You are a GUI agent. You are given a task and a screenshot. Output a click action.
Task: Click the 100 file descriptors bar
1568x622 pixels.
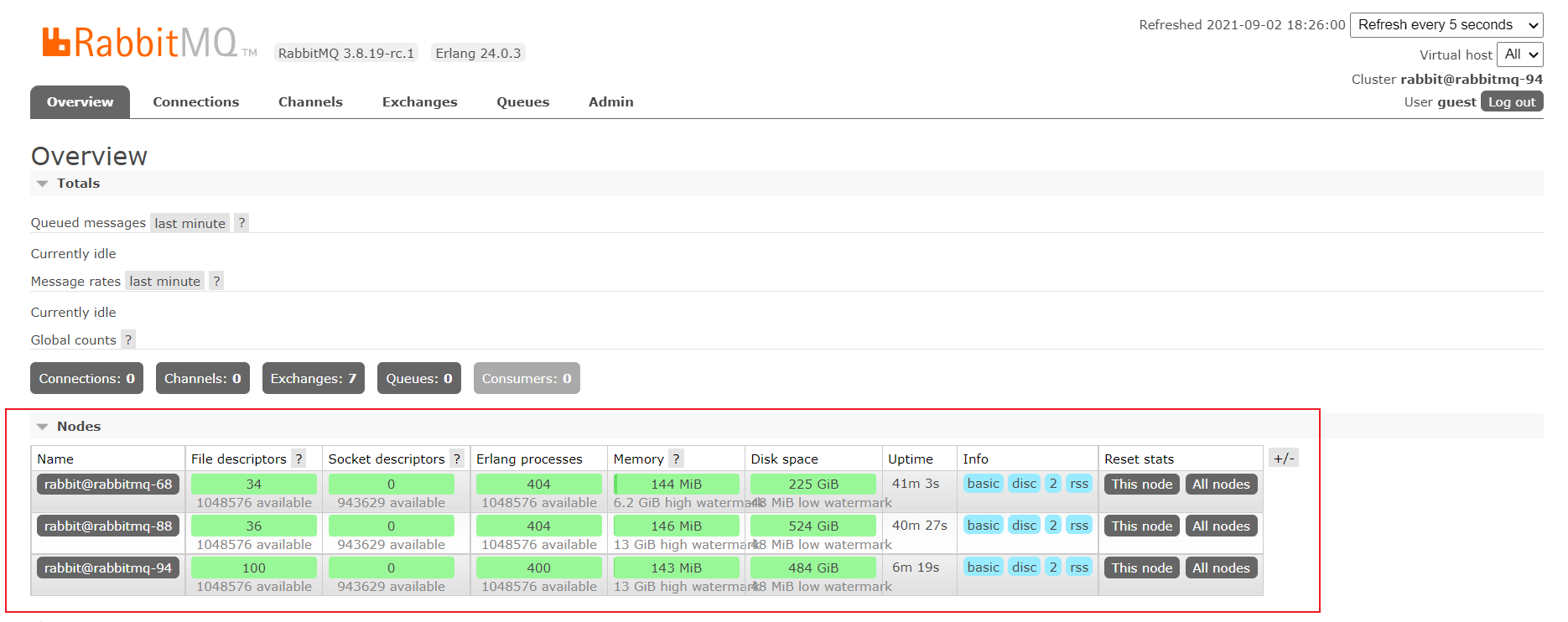tap(254, 568)
